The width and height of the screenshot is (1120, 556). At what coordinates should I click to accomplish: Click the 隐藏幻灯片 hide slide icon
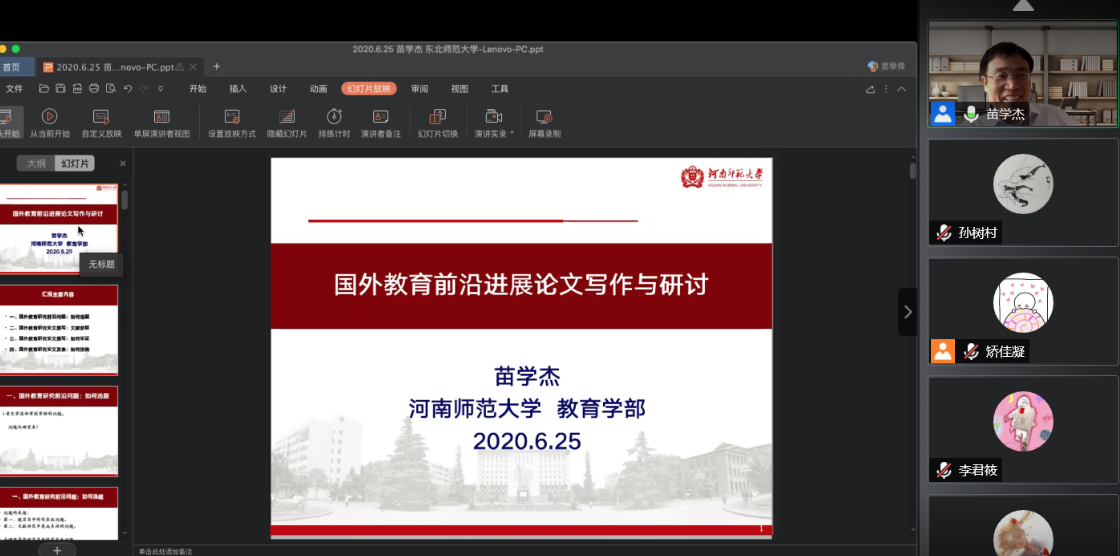pos(287,117)
